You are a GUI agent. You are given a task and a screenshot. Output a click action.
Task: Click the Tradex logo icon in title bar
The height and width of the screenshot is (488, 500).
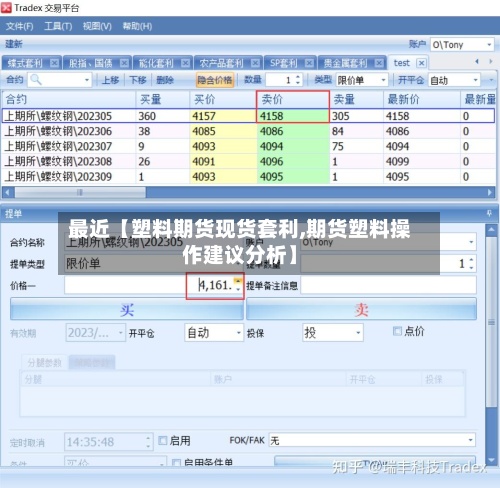click(6, 8)
